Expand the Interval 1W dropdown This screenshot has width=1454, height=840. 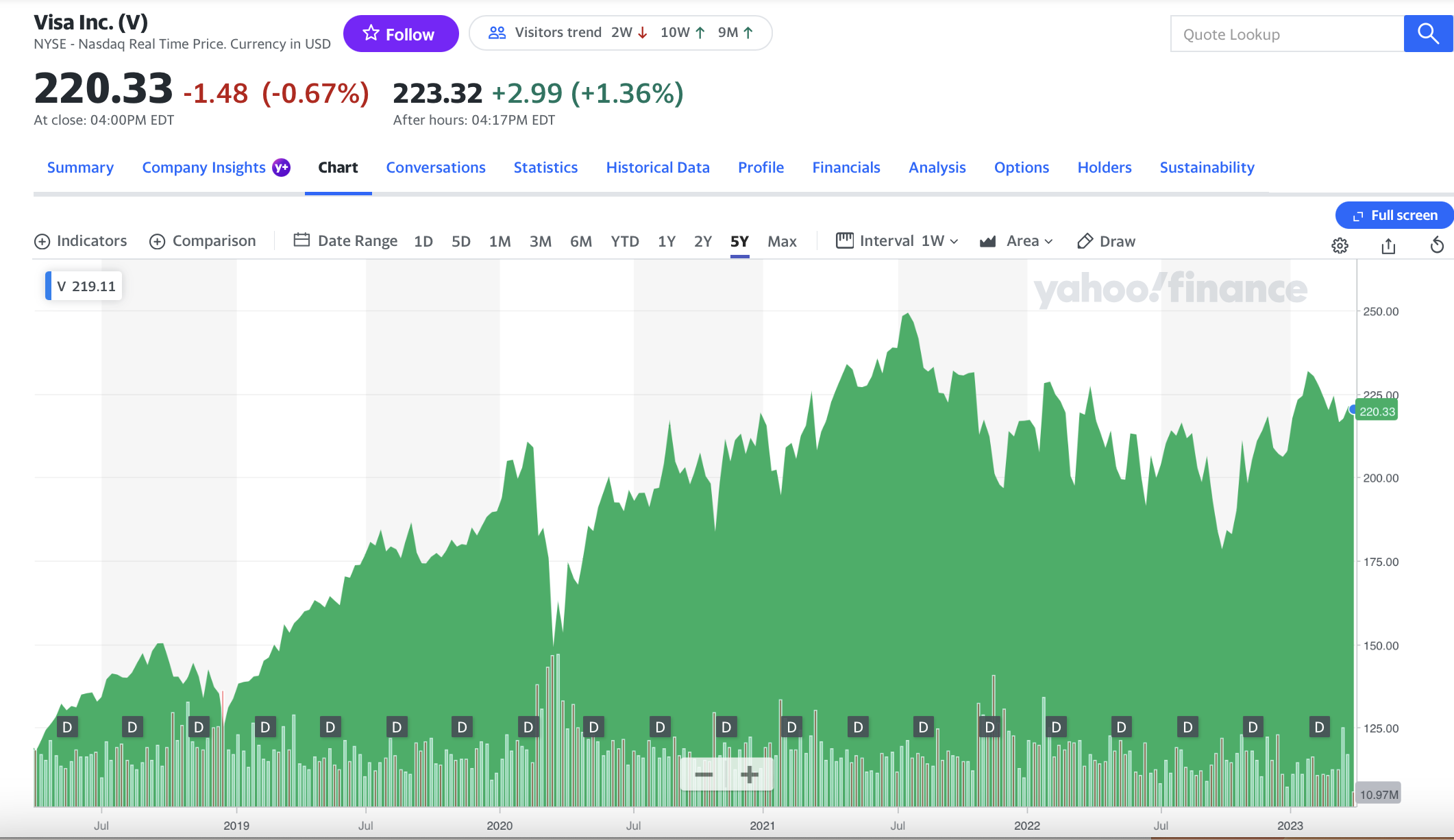pyautogui.click(x=898, y=241)
